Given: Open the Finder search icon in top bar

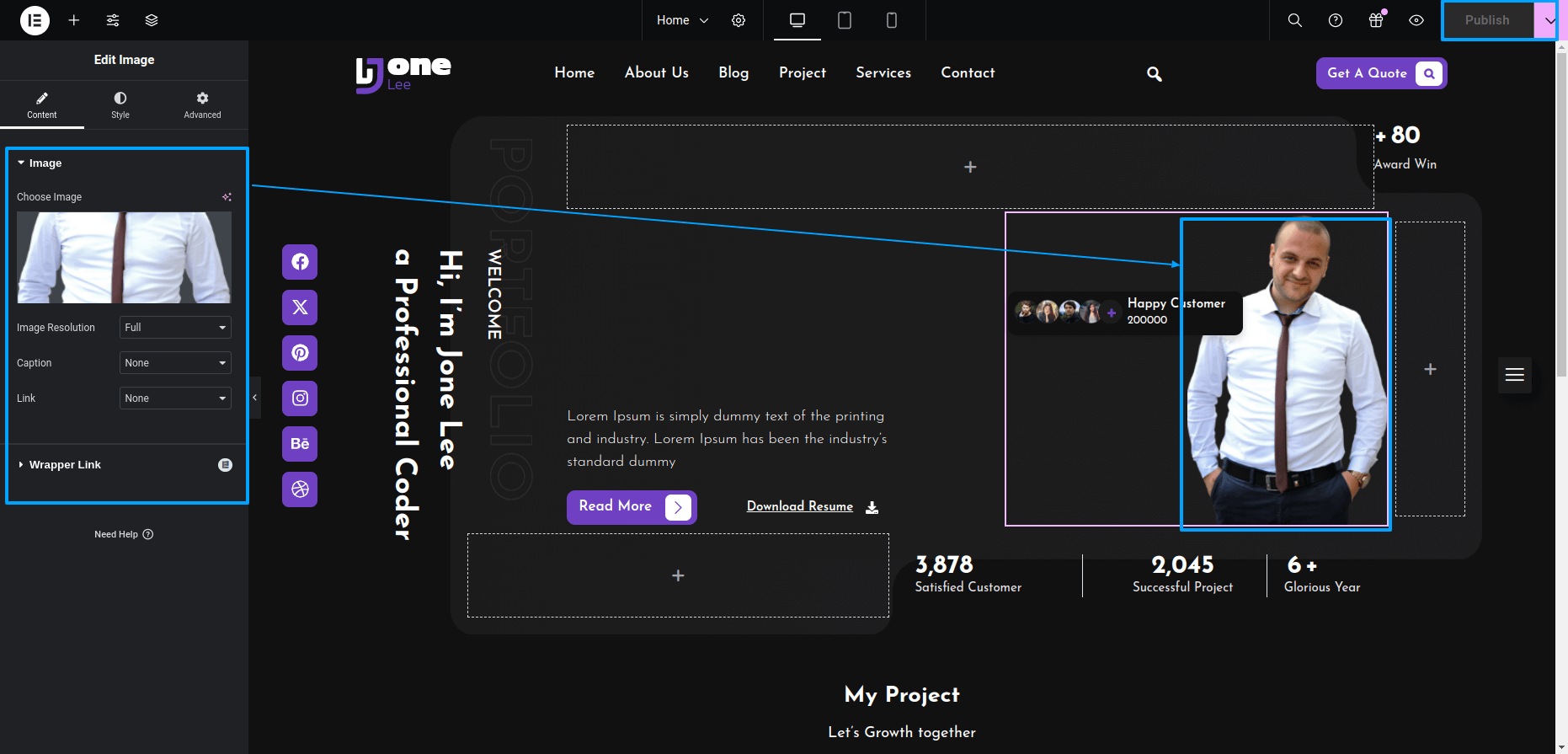Looking at the screenshot, I should pos(1295,20).
